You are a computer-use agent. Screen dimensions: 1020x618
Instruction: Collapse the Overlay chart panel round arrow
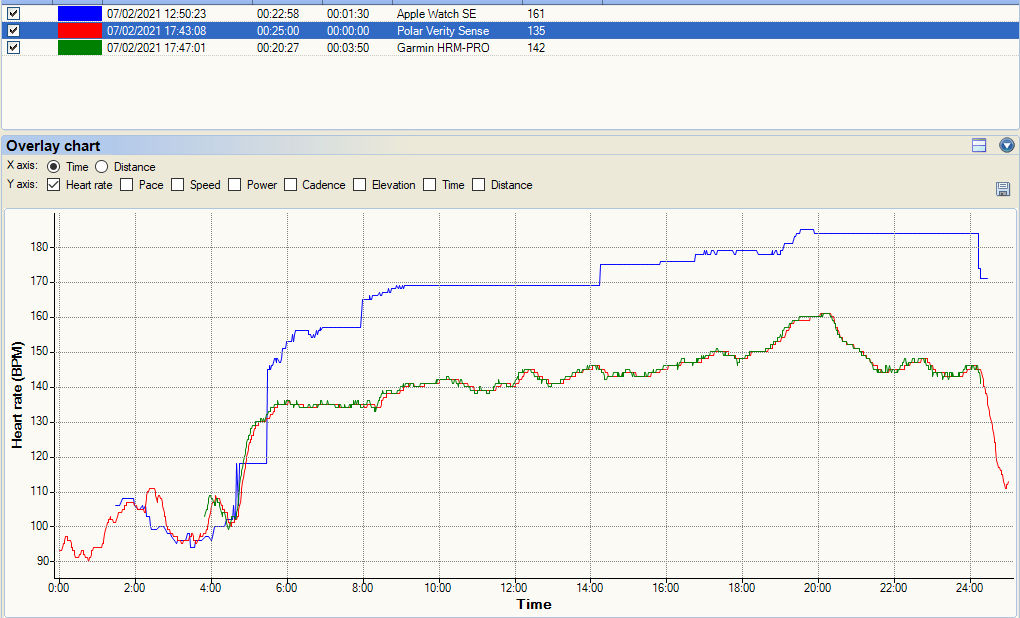[1006, 145]
